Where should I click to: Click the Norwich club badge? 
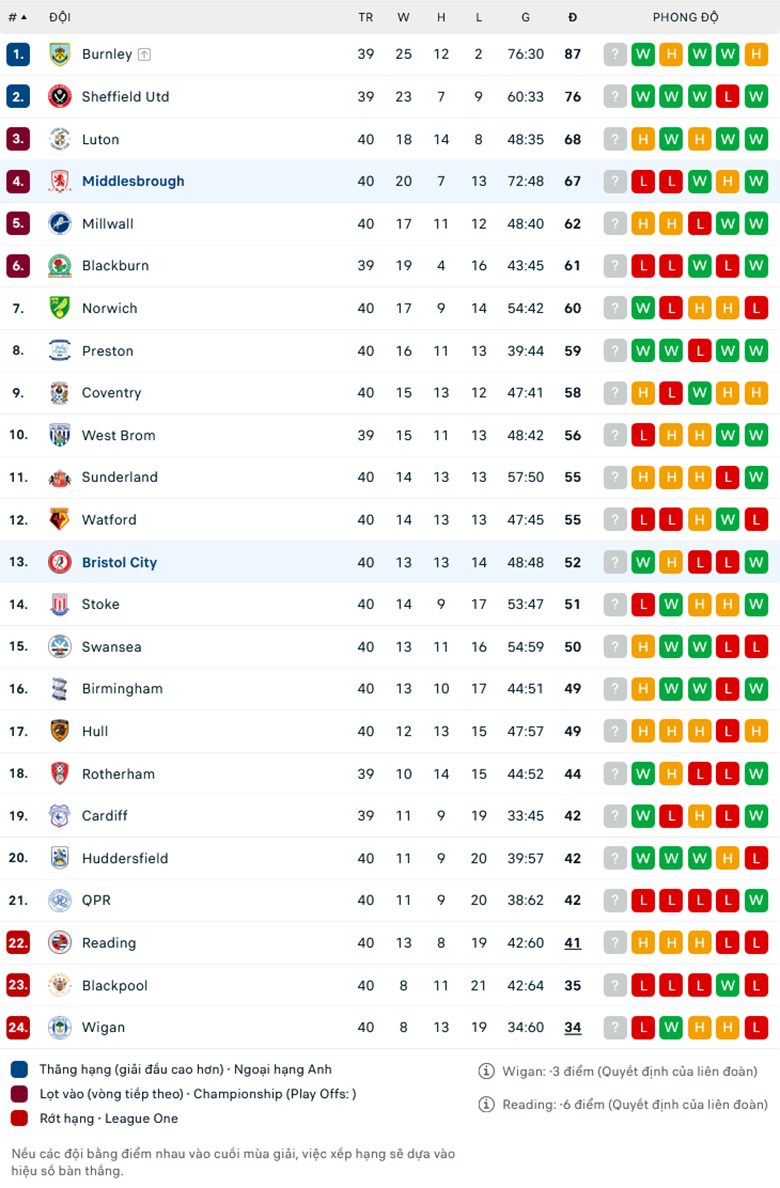(x=57, y=308)
